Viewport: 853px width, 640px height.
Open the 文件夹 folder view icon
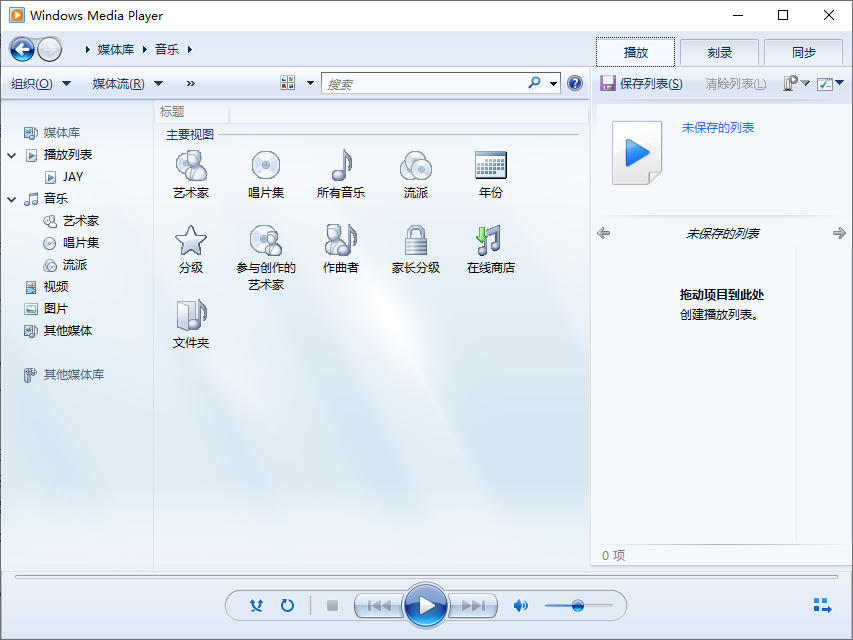coord(191,315)
